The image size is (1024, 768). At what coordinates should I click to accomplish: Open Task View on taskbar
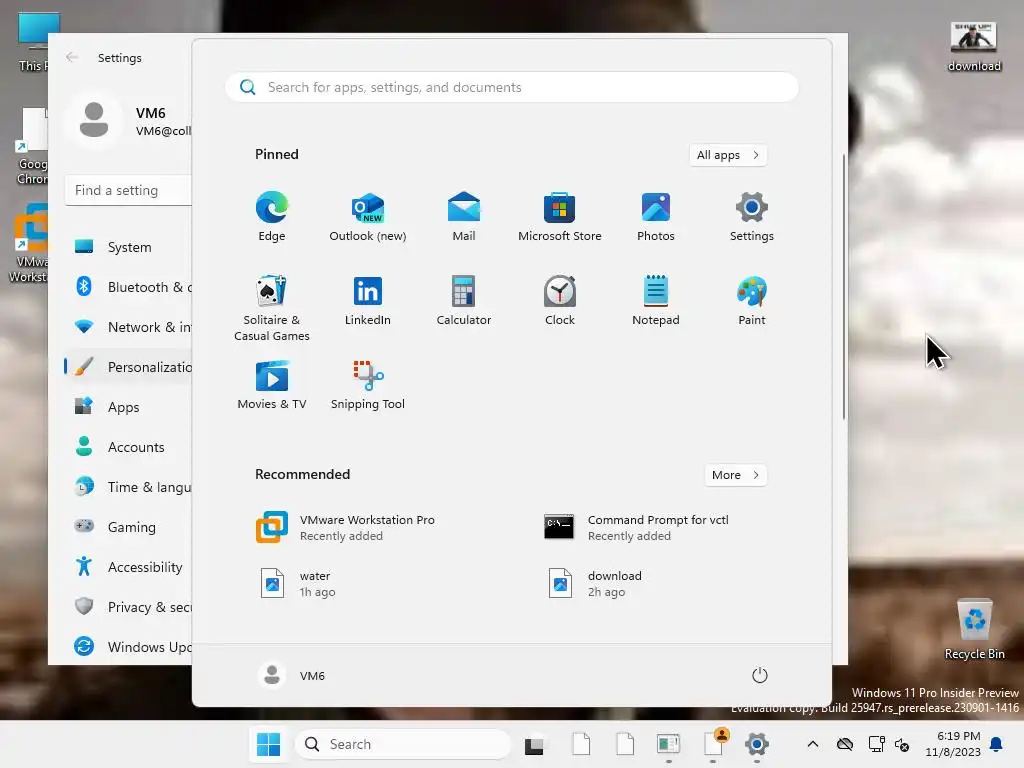click(x=534, y=744)
